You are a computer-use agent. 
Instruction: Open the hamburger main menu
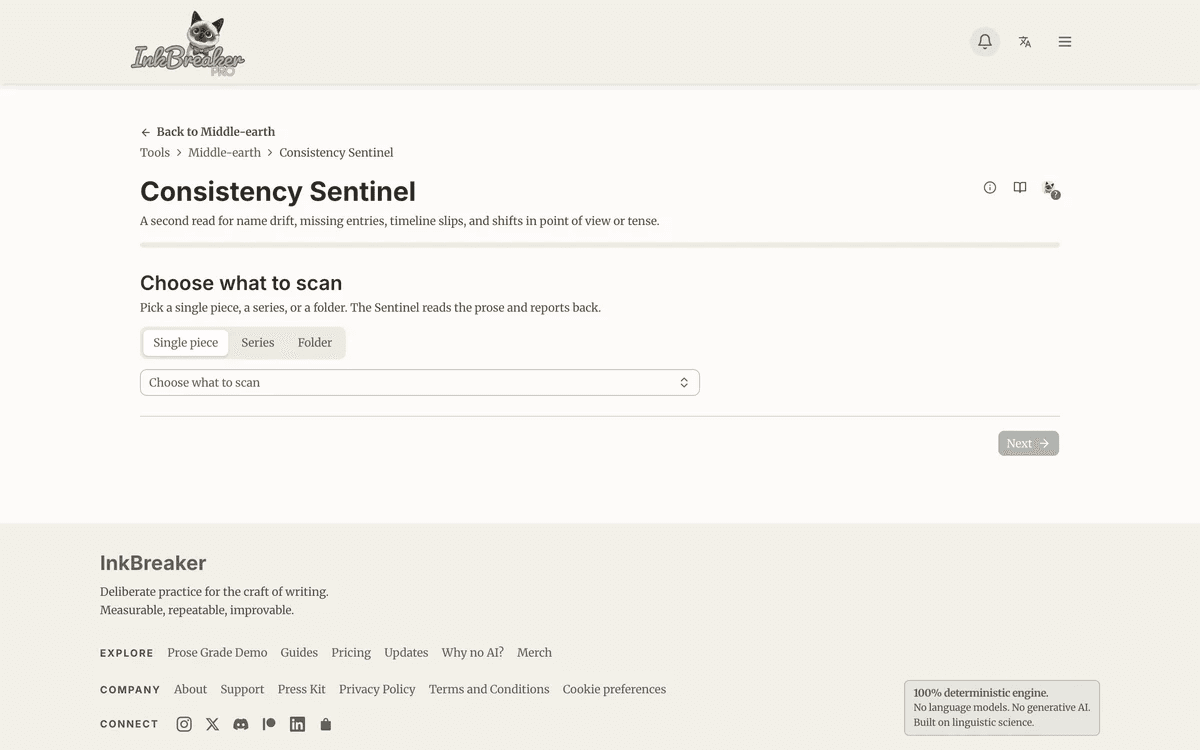pyautogui.click(x=1065, y=42)
